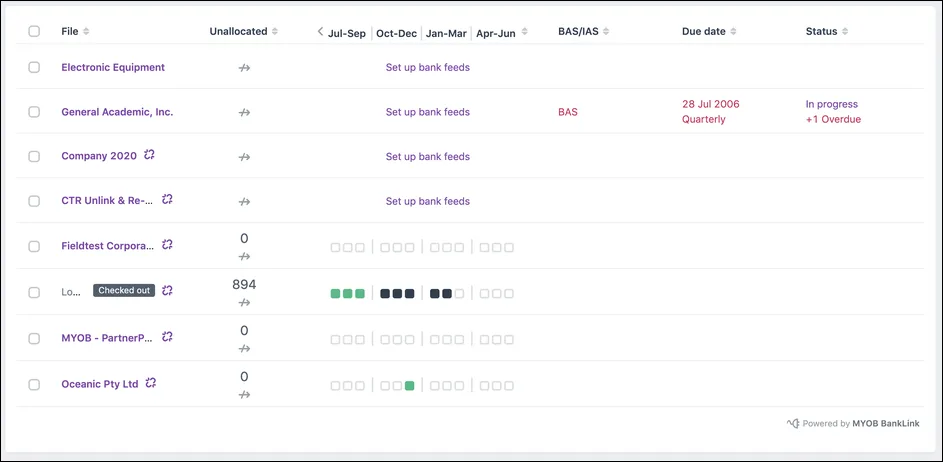The height and width of the screenshot is (462, 943).
Task: Click the MYOB BankLink plug icon in footer
Action: pos(793,424)
